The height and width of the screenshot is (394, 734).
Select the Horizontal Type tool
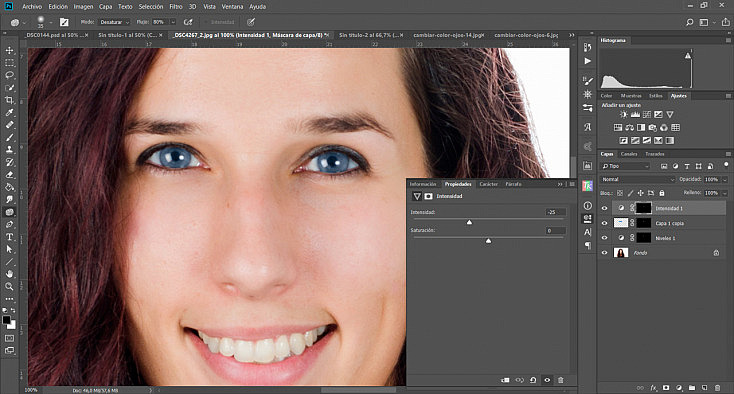9,237
